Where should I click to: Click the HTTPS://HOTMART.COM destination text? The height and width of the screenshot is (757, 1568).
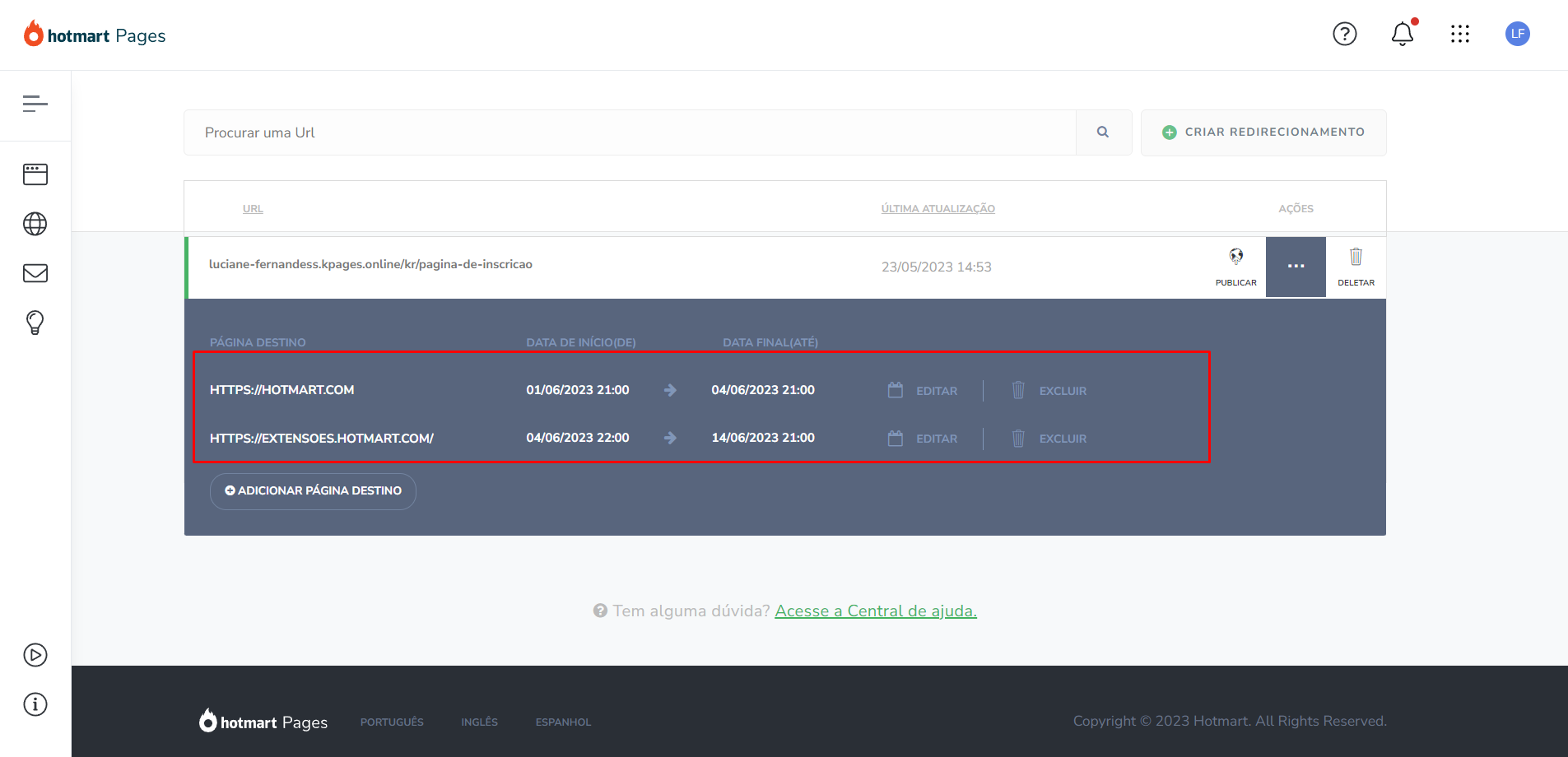pos(282,390)
